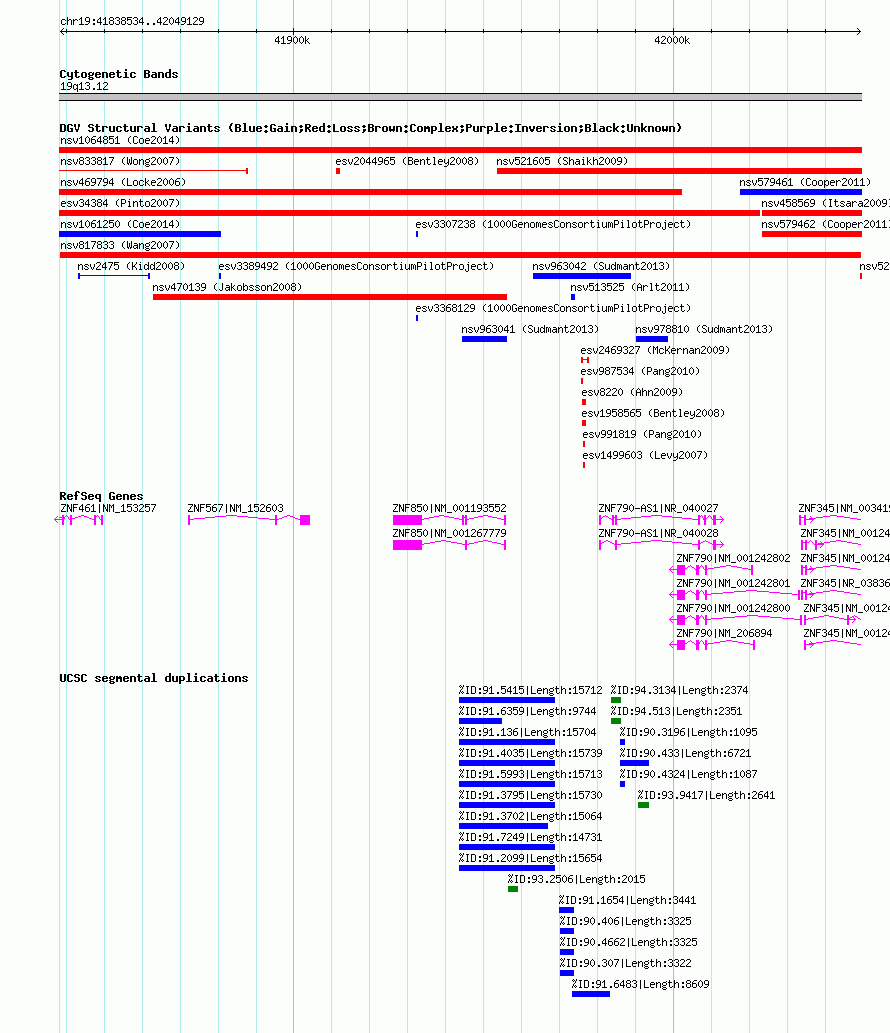The image size is (890, 1033).
Task: Select esv3307238 1000Genomes variant label
Action: tap(553, 225)
